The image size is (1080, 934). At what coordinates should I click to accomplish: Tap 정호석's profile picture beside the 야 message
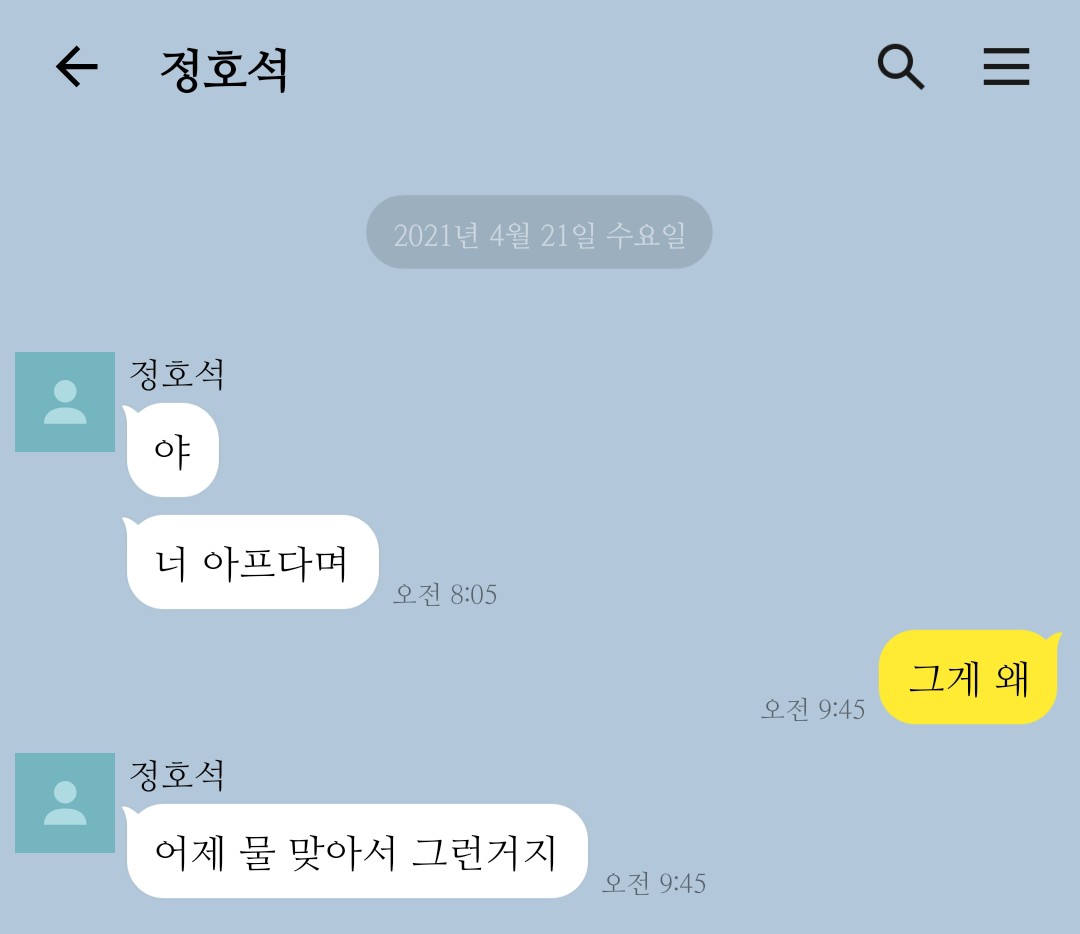[65, 402]
